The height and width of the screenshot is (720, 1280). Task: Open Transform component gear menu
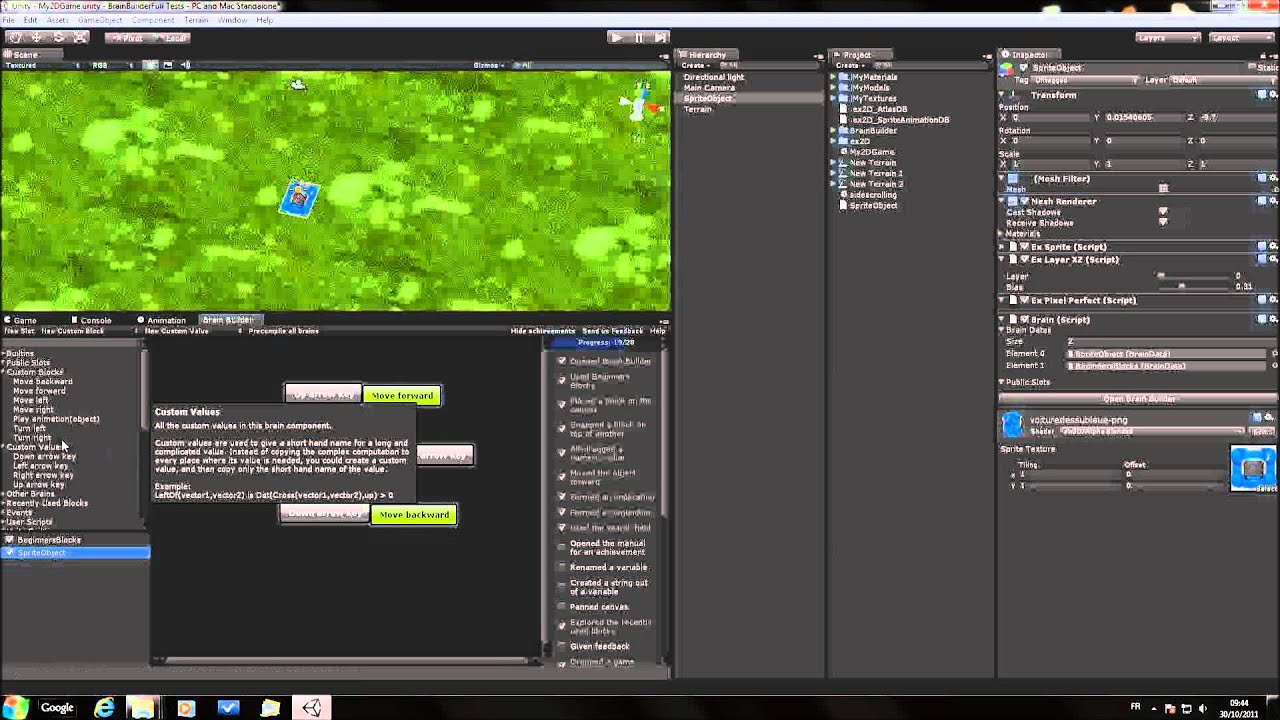point(1272,95)
